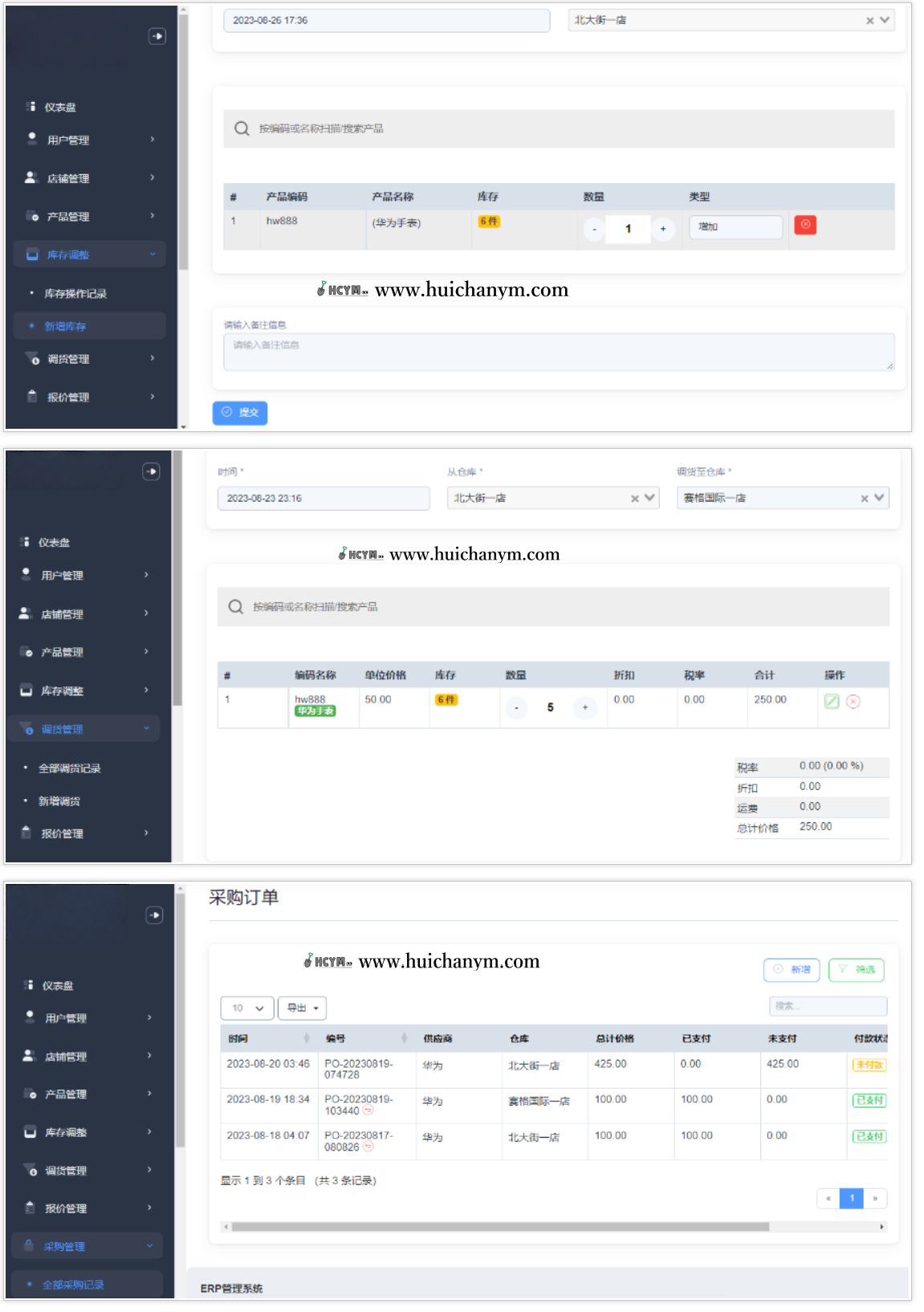This screenshot has width=924, height=1312.
Task: Collapse 采购管理 in 采购订单 screen sidebar
Action: click(x=88, y=1246)
